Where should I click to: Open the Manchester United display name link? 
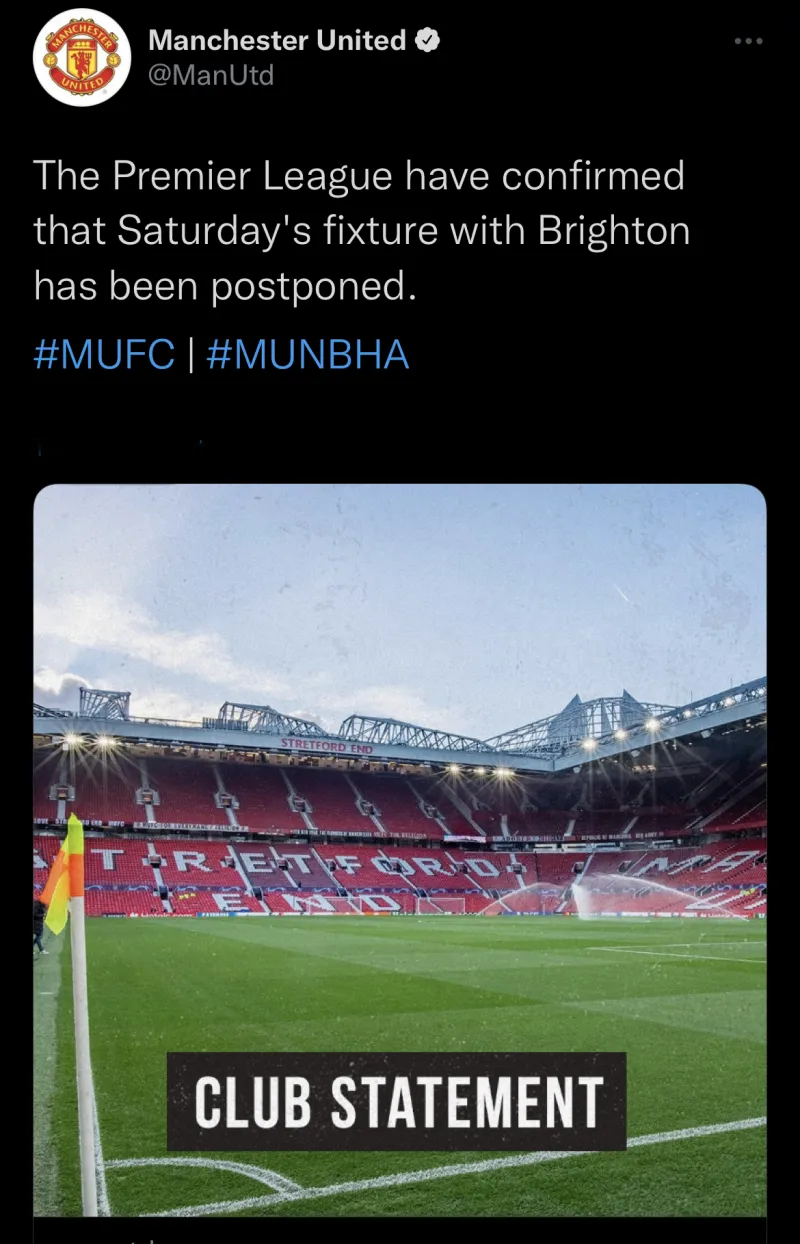tap(276, 41)
